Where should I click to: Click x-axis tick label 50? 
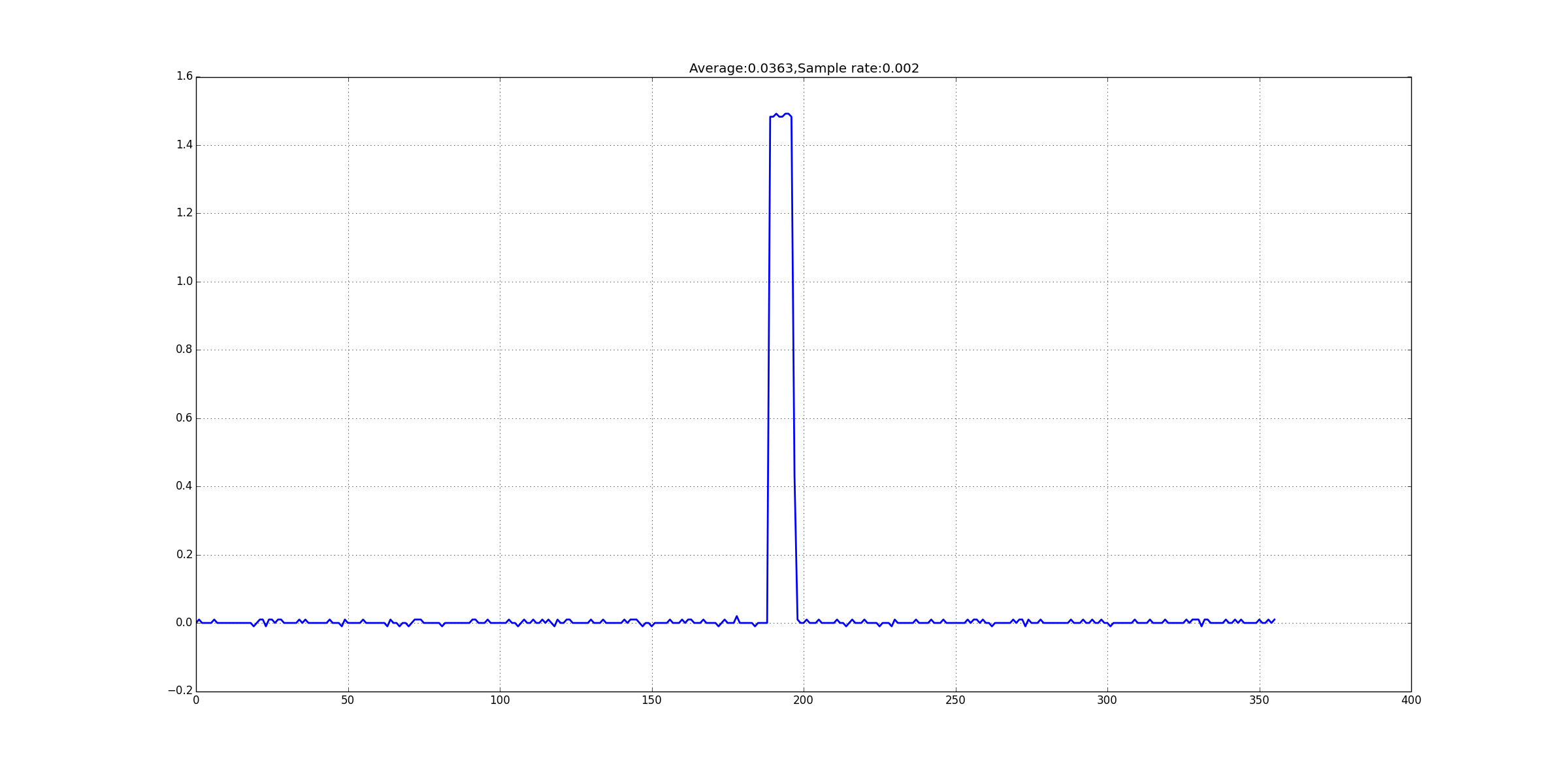coord(348,700)
